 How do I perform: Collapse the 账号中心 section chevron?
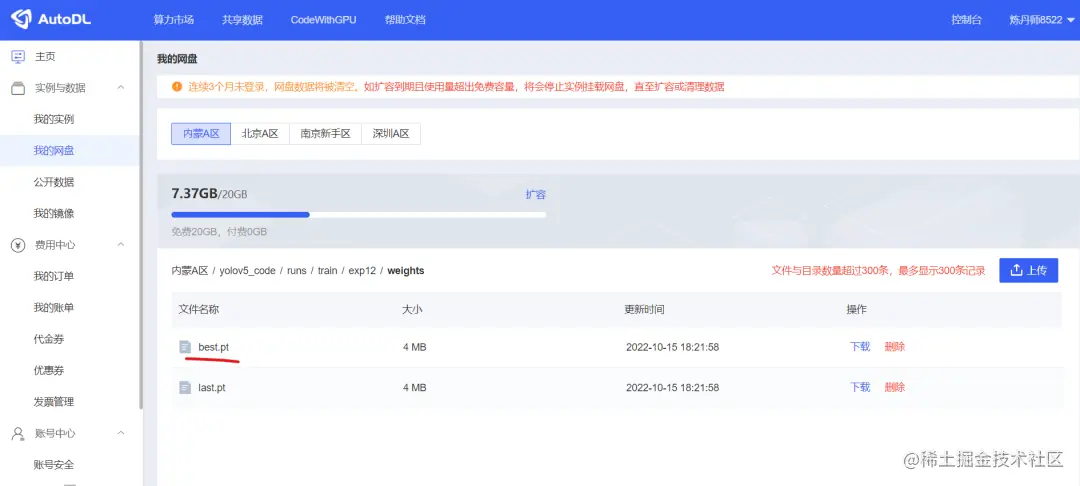(121, 433)
